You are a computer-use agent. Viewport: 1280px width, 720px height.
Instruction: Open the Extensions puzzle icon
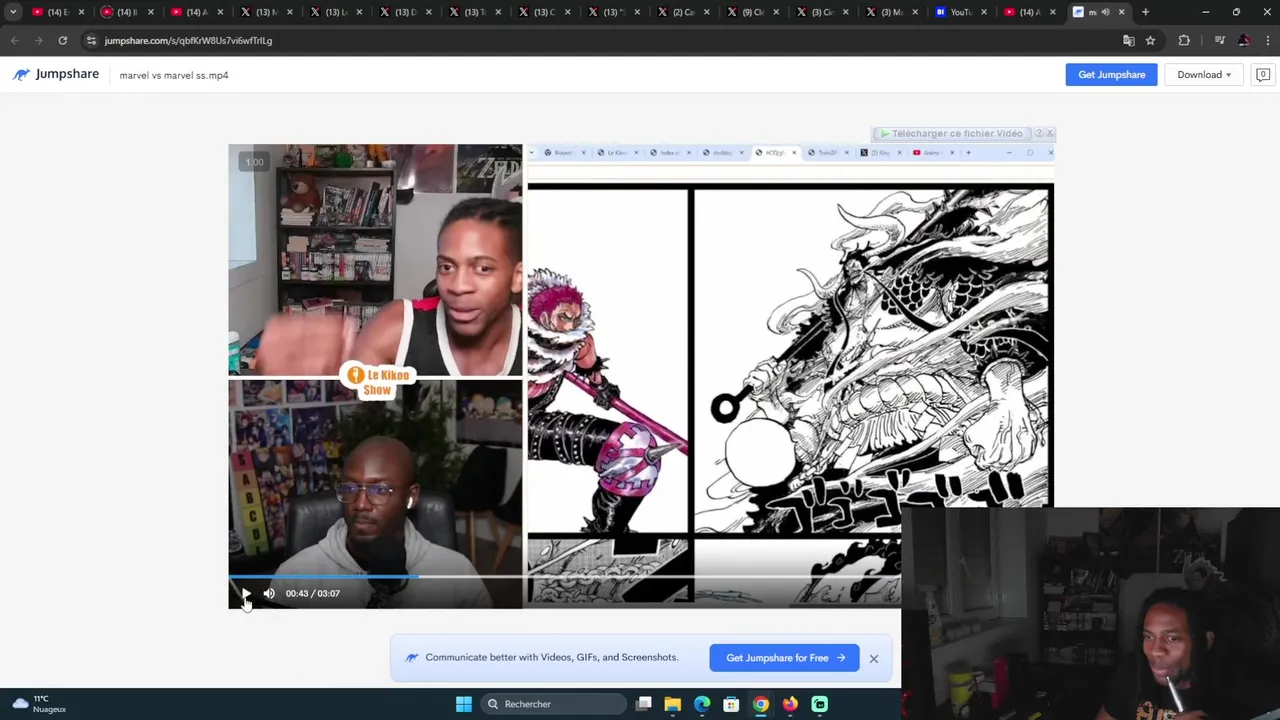click(x=1184, y=40)
